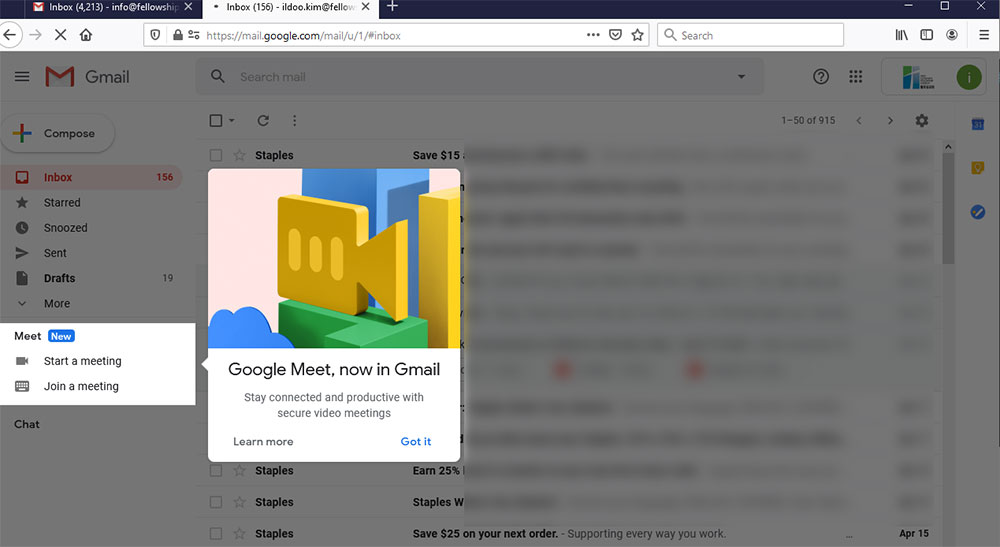
Task: Tick checkbox for Staples W email row
Action: pos(216,502)
